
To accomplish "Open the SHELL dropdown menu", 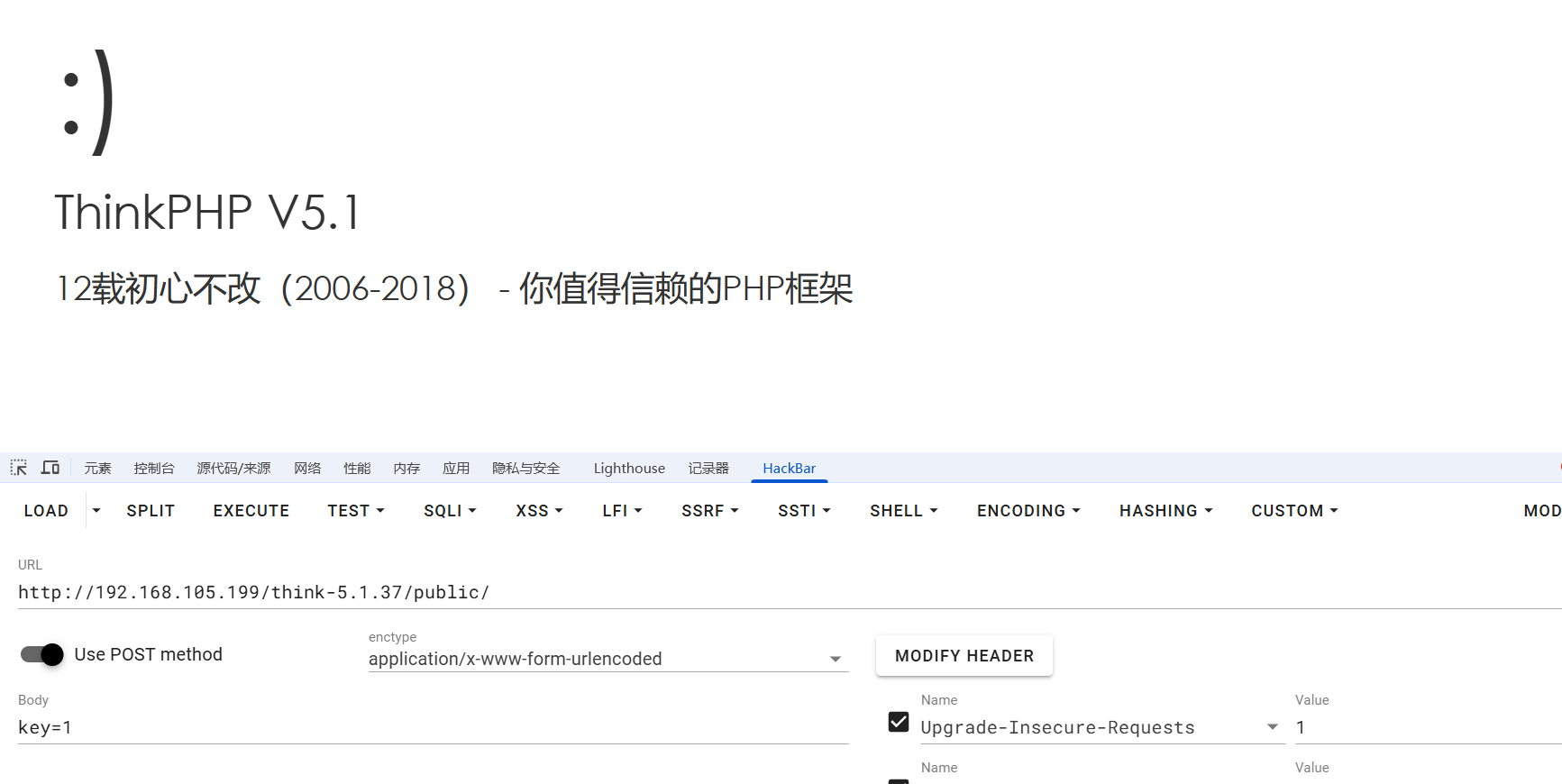I will coord(904,511).
